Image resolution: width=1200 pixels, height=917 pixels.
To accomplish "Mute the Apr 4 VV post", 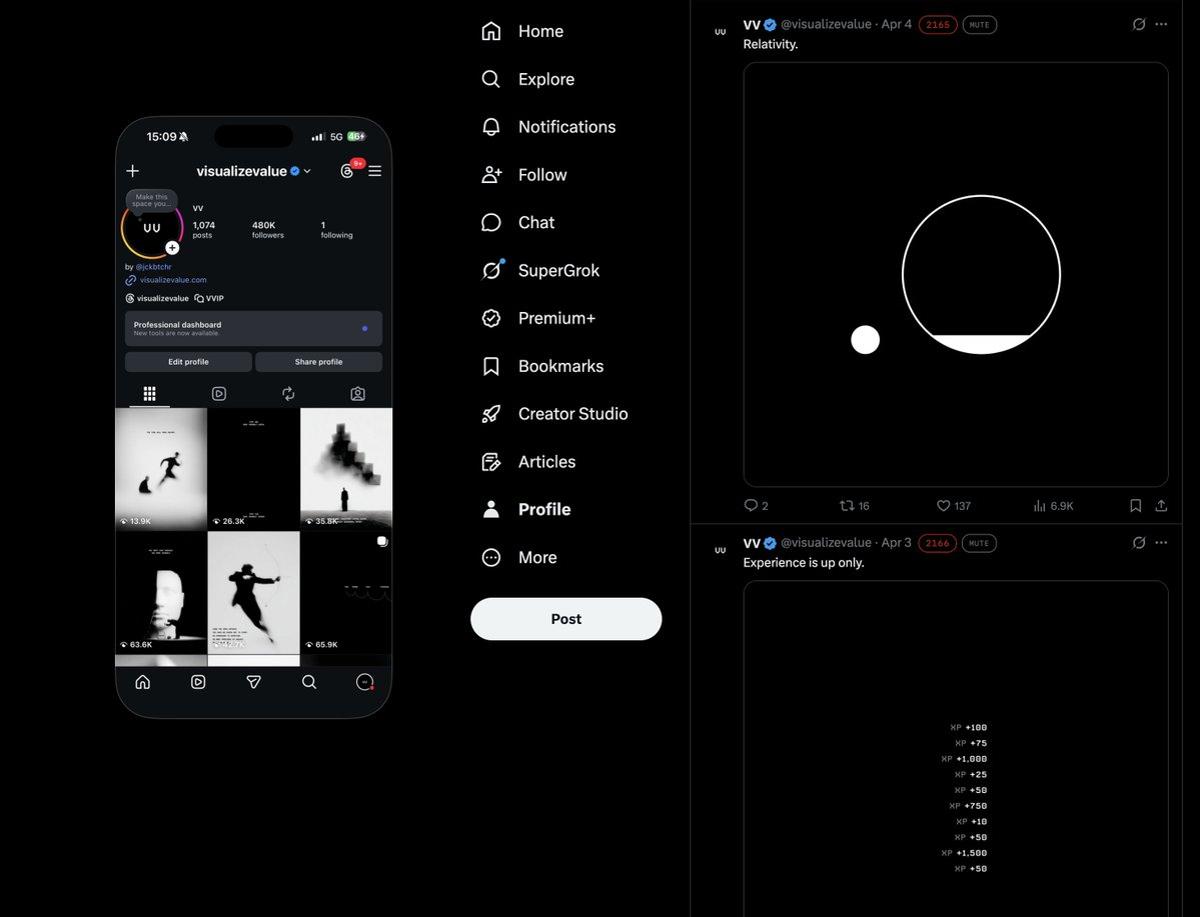I will [978, 24].
